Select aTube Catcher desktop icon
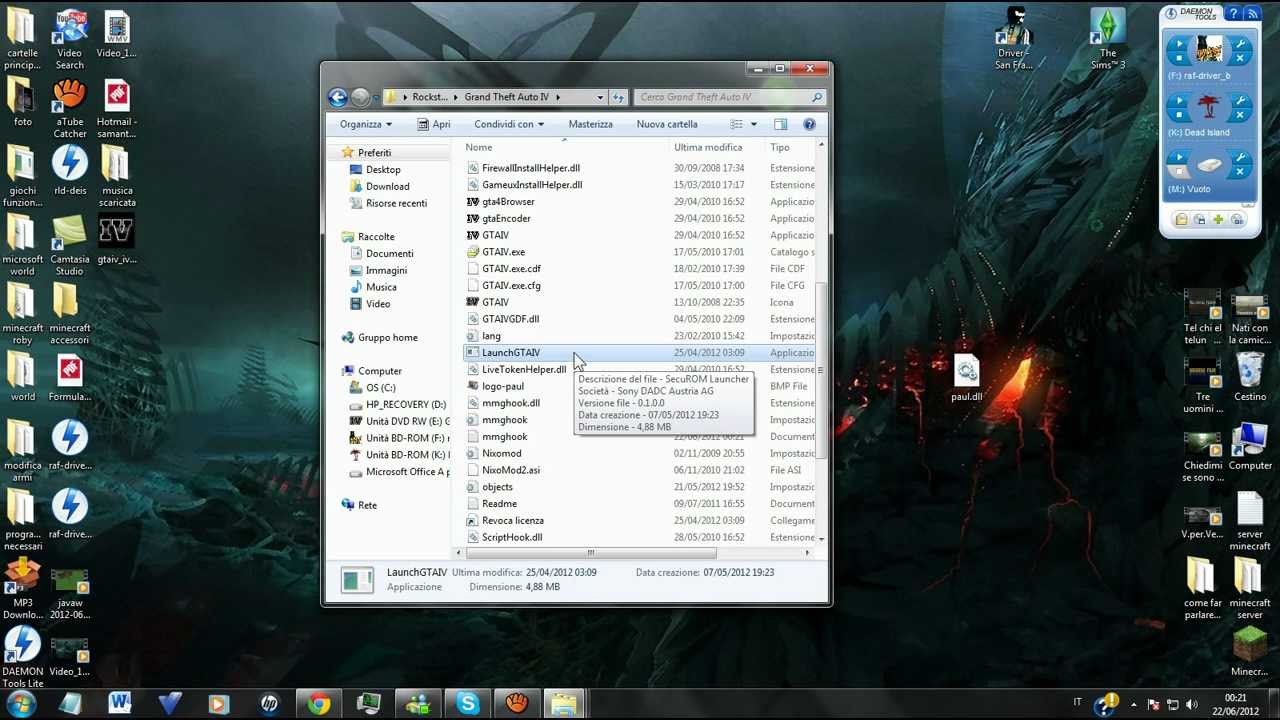The width and height of the screenshot is (1280, 720). click(70, 108)
